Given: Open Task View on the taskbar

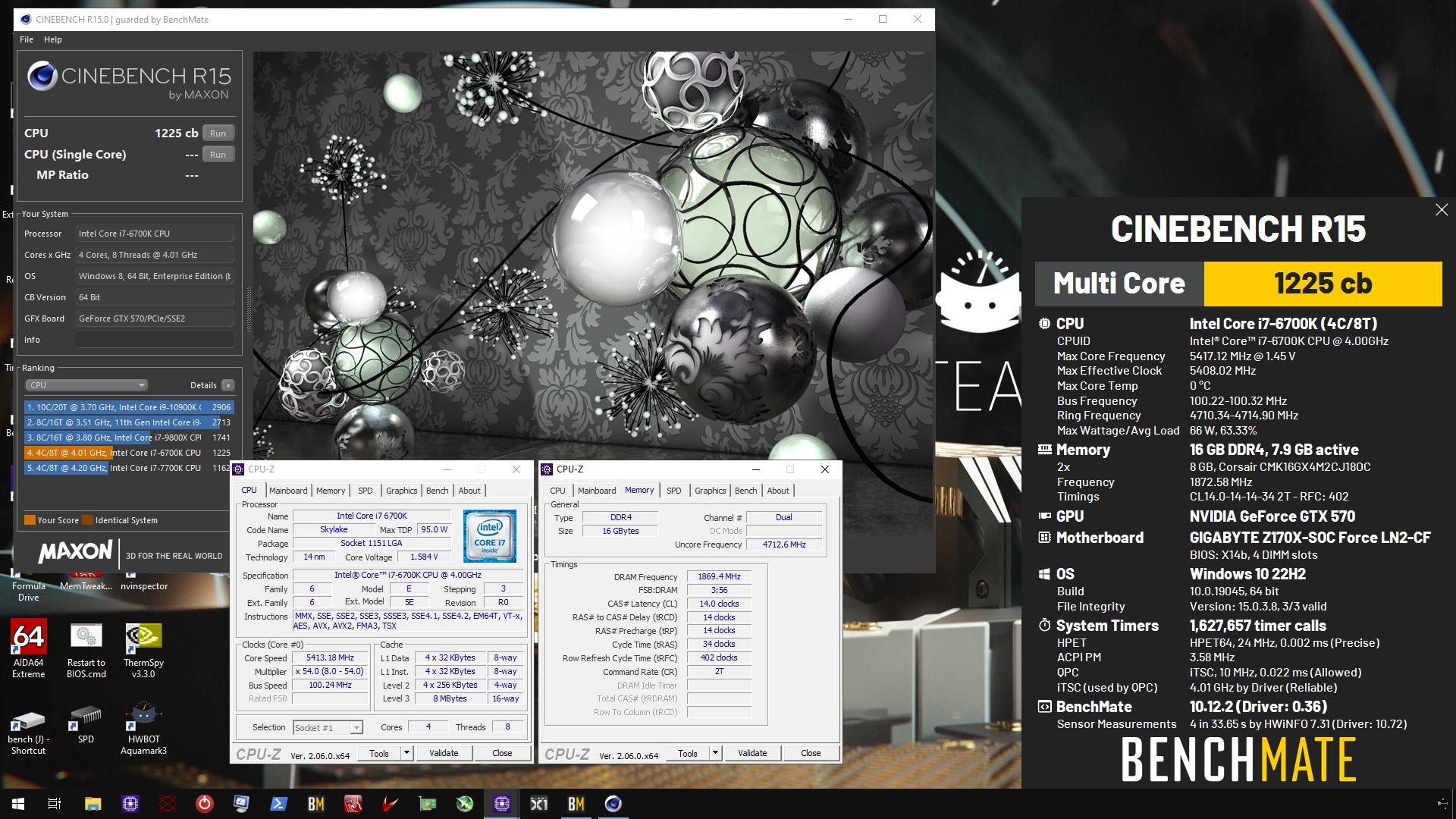Looking at the screenshot, I should coord(55,804).
